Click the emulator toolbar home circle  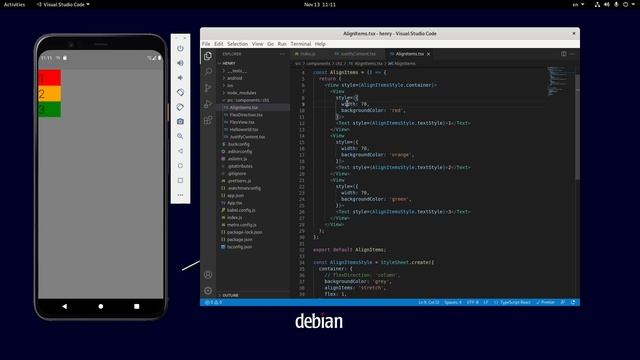[x=180, y=166]
